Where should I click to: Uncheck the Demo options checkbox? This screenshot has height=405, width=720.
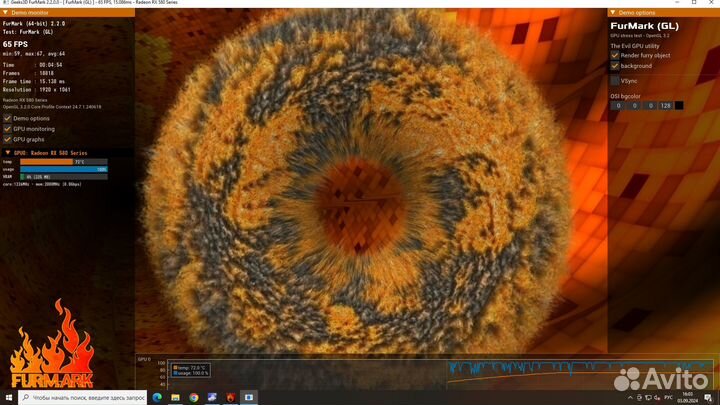click(x=7, y=118)
